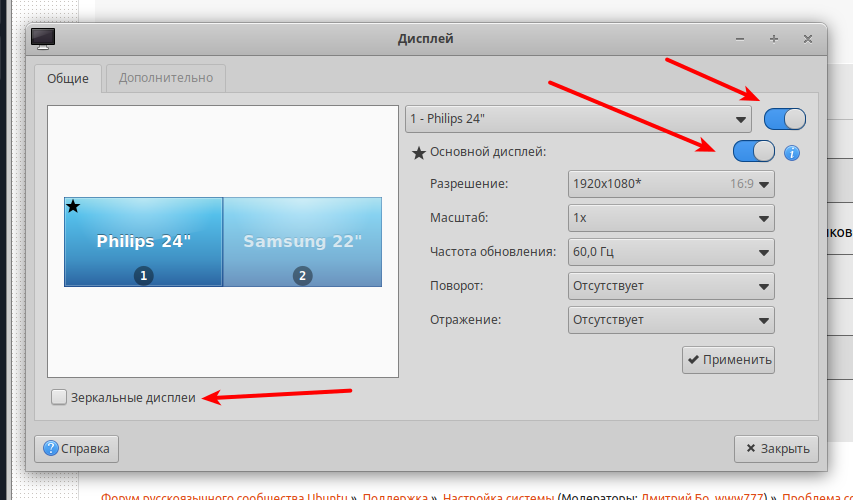The width and height of the screenshot is (853, 500).
Task: Click the monitor icon in the title bar
Action: click(43, 39)
